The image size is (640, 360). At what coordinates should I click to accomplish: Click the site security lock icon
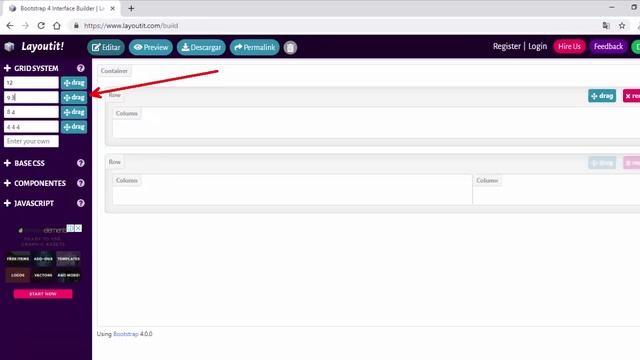click(x=76, y=26)
